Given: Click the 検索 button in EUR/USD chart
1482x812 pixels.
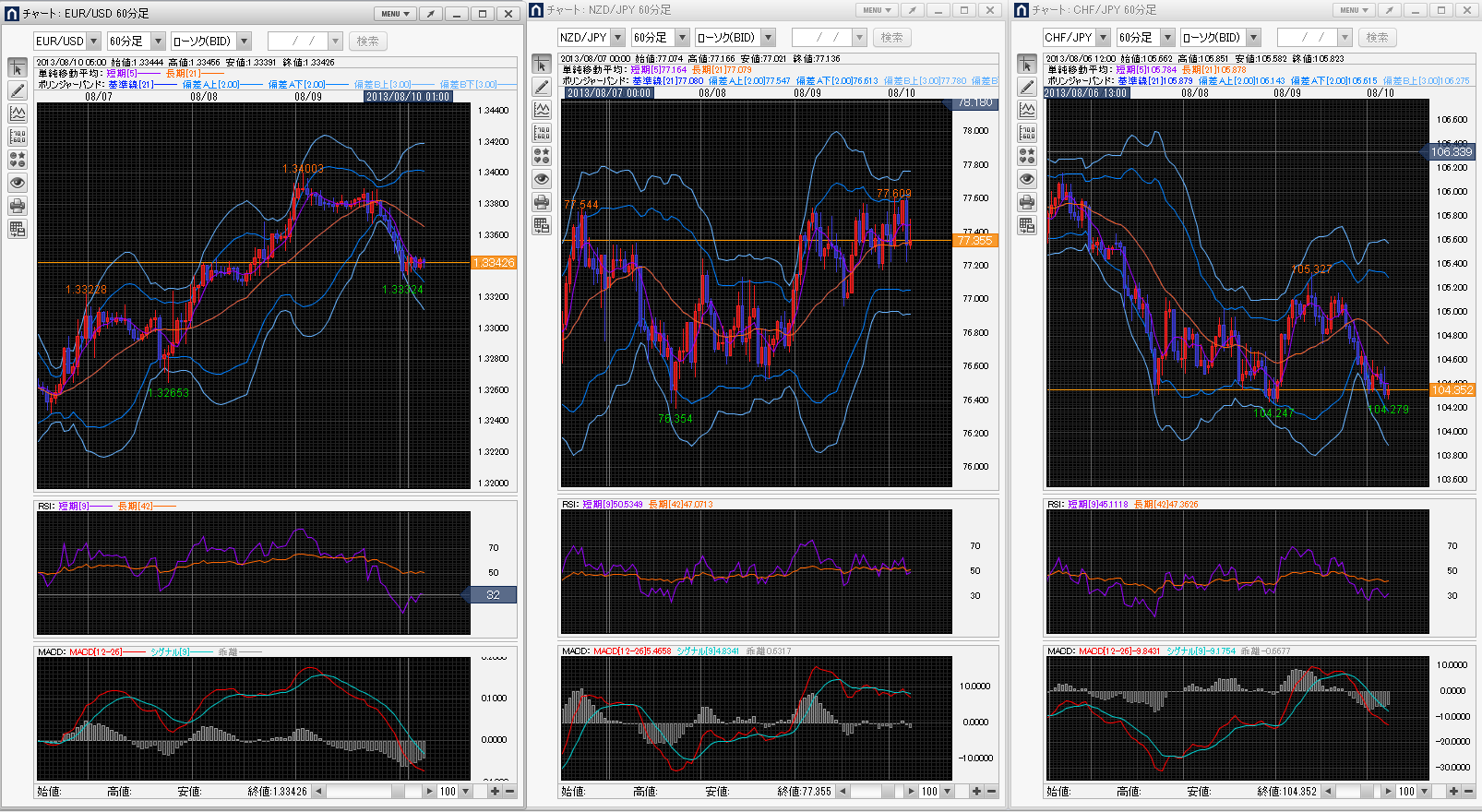Looking at the screenshot, I should (x=367, y=42).
